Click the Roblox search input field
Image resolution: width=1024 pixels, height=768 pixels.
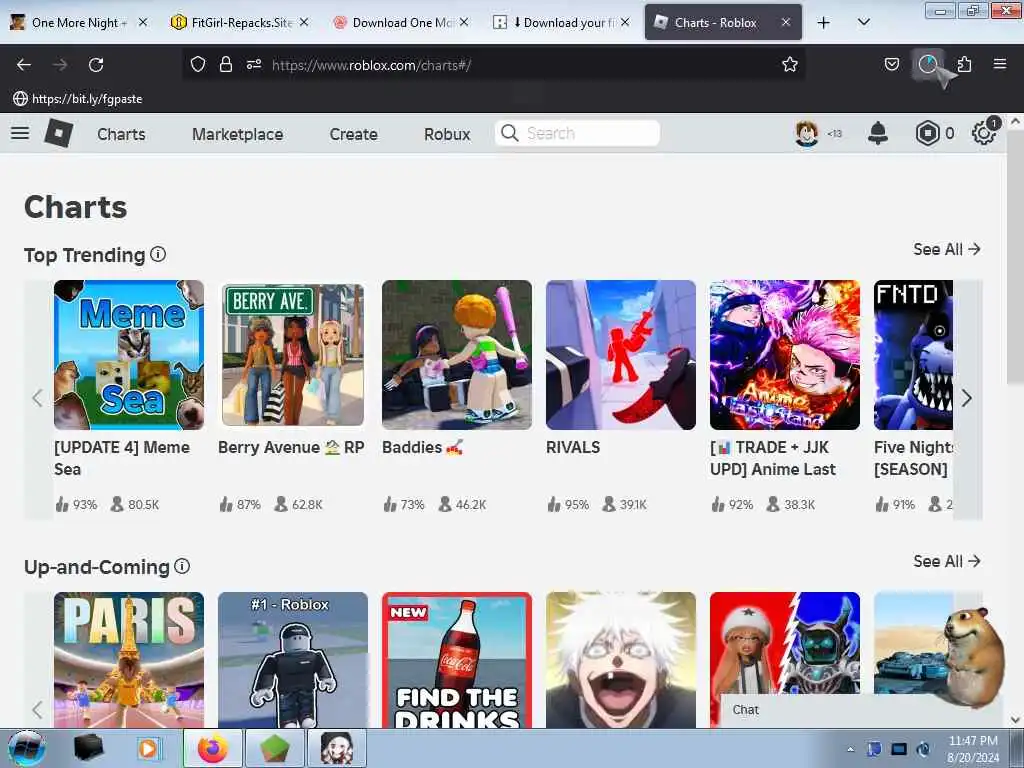pyautogui.click(x=577, y=133)
